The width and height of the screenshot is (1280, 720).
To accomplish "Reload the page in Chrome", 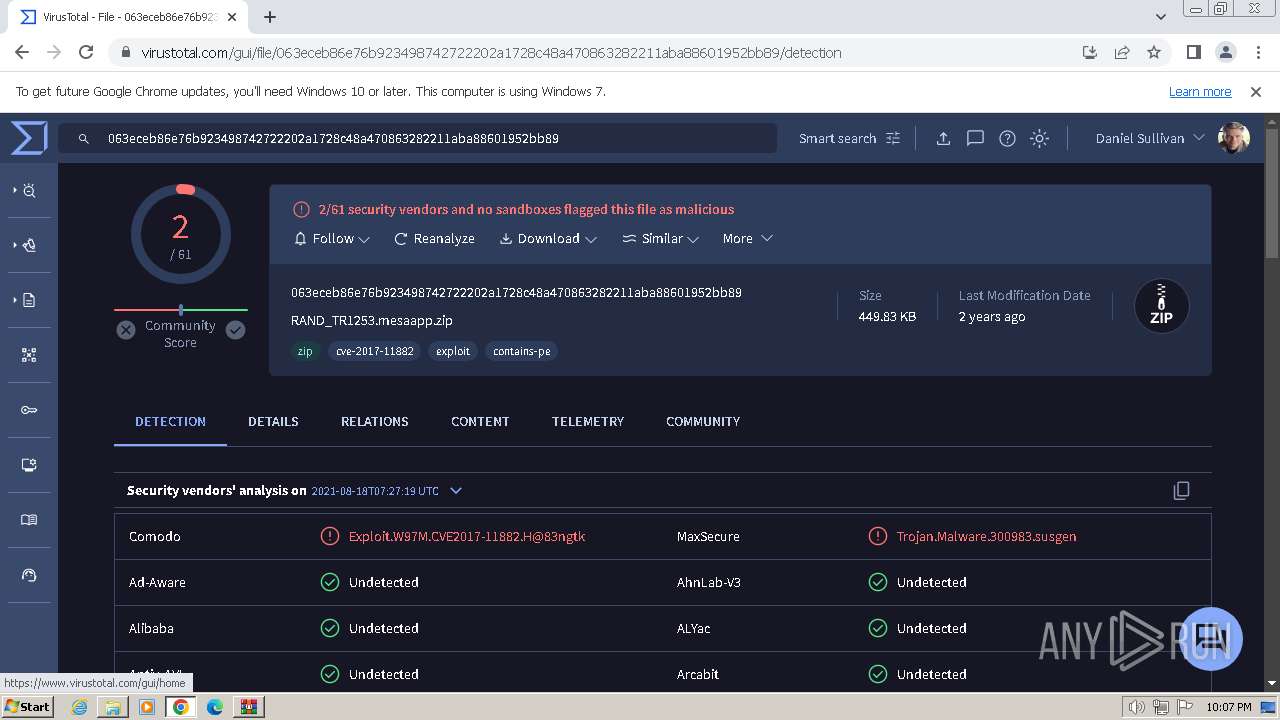I will [x=86, y=52].
